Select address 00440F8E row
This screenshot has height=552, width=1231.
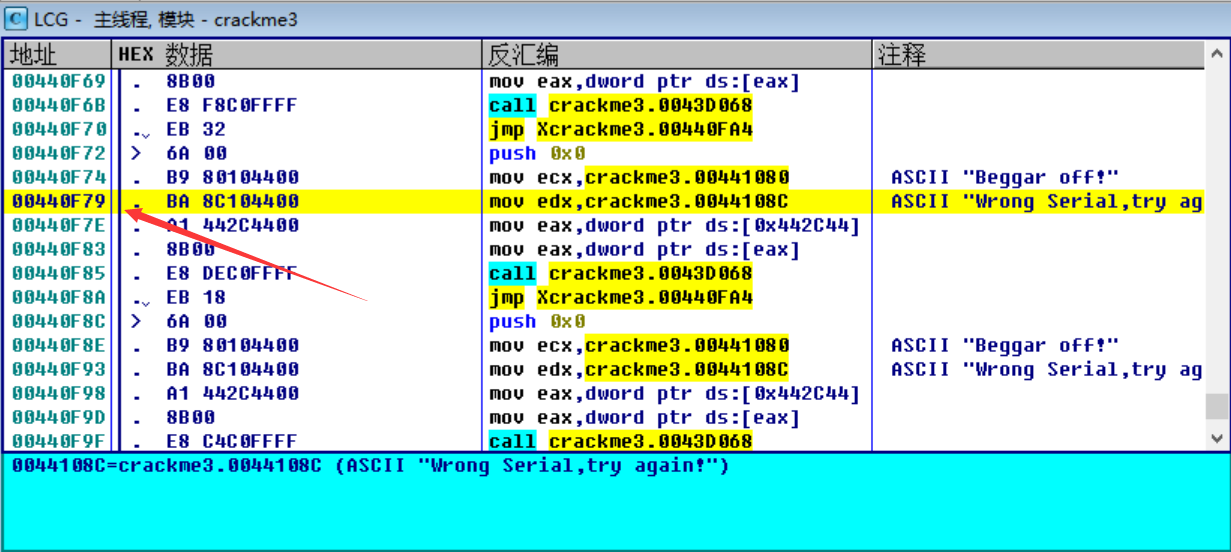pyautogui.click(x=58, y=345)
